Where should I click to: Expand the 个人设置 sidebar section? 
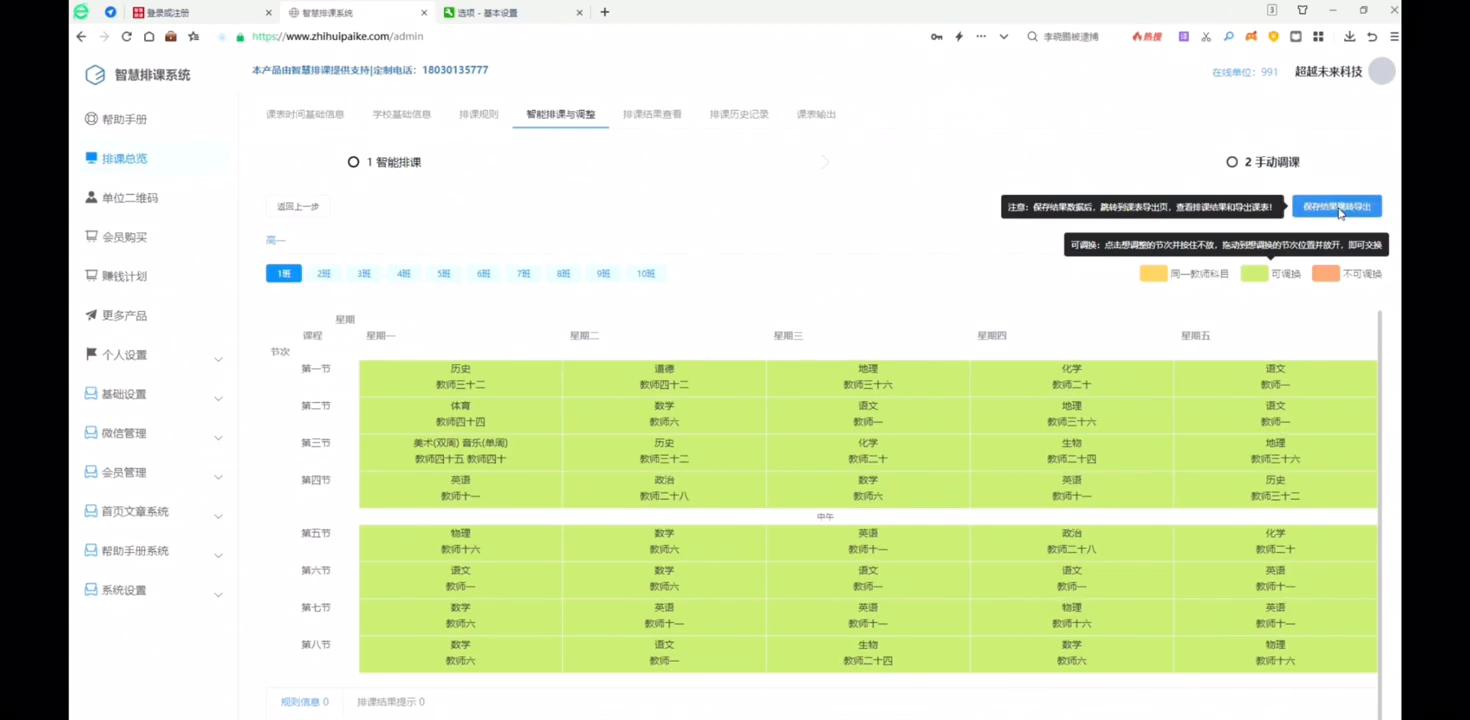pyautogui.click(x=122, y=354)
